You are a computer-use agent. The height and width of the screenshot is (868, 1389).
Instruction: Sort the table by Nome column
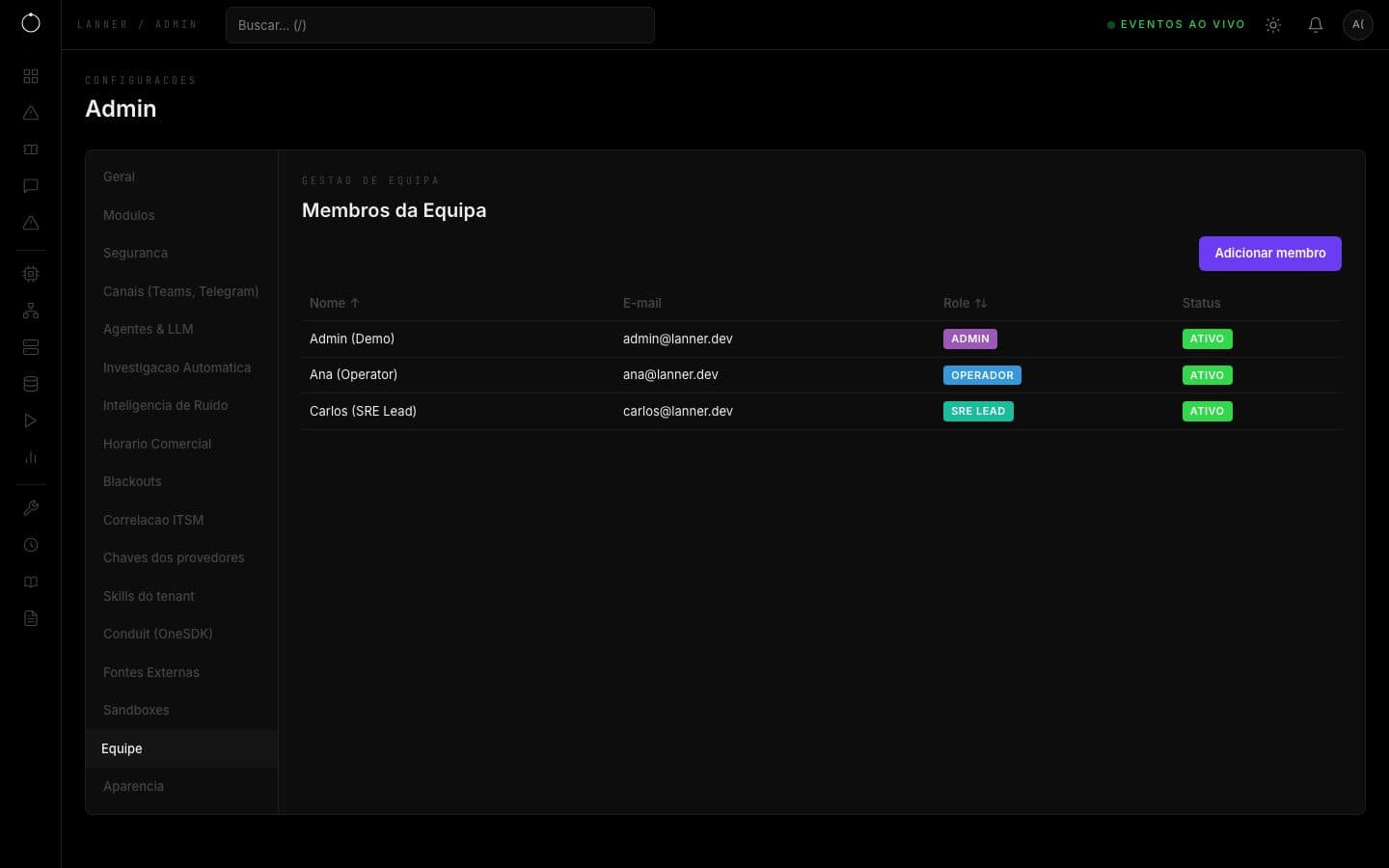(335, 303)
